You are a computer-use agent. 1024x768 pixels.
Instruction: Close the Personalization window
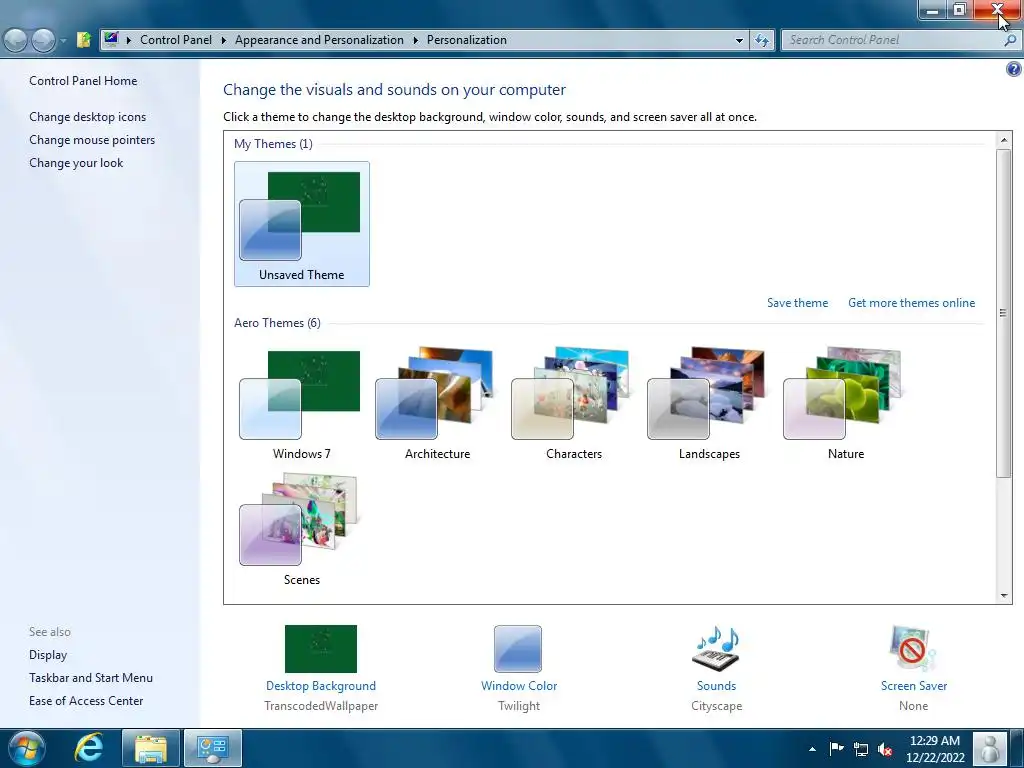(997, 10)
